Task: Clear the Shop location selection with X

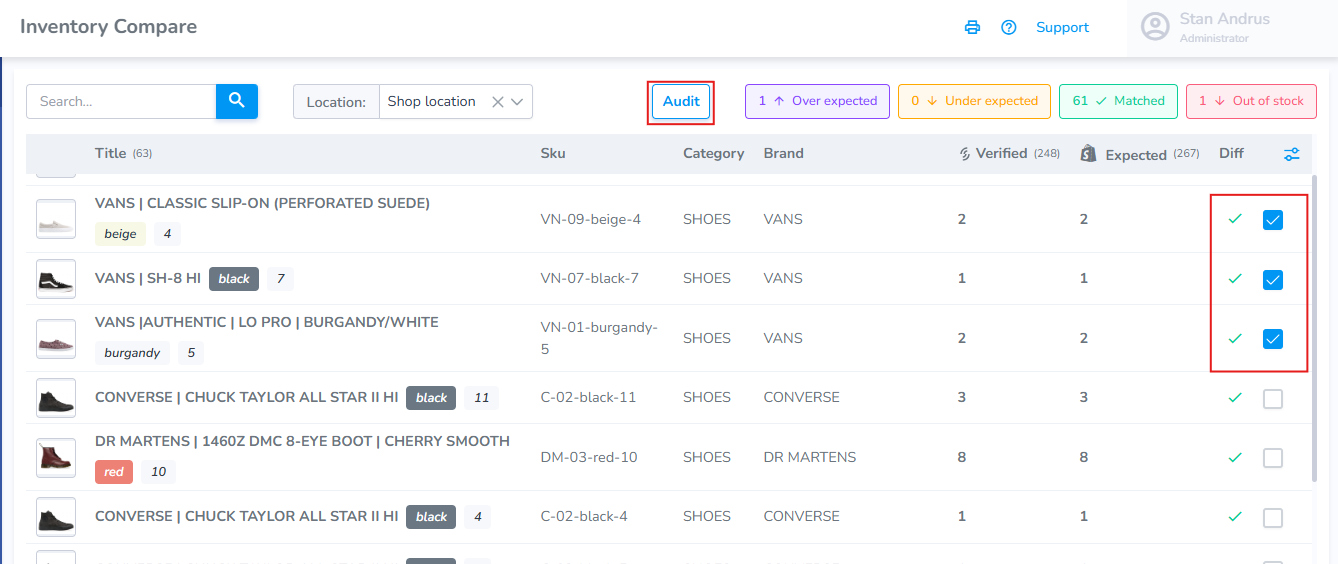Action: (x=498, y=102)
